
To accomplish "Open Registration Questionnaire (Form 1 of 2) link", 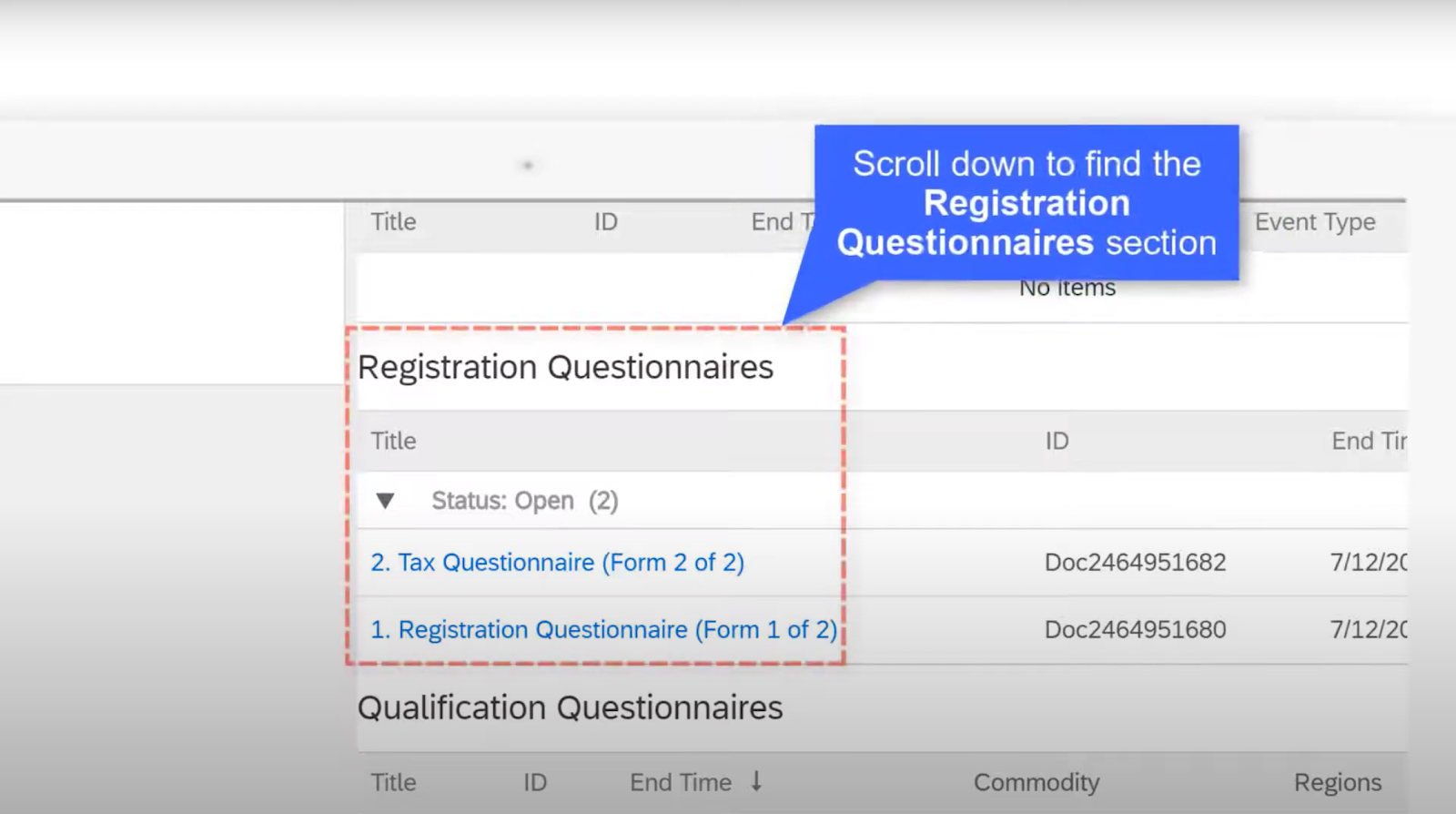I will [x=603, y=630].
